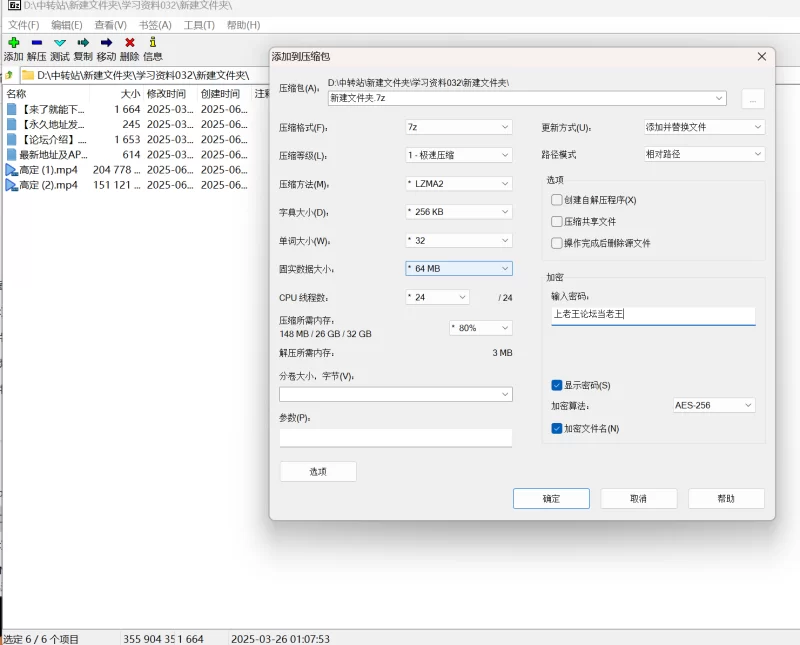800x645 pixels.
Task: Click the 614 size cell
Action: (x=131, y=154)
